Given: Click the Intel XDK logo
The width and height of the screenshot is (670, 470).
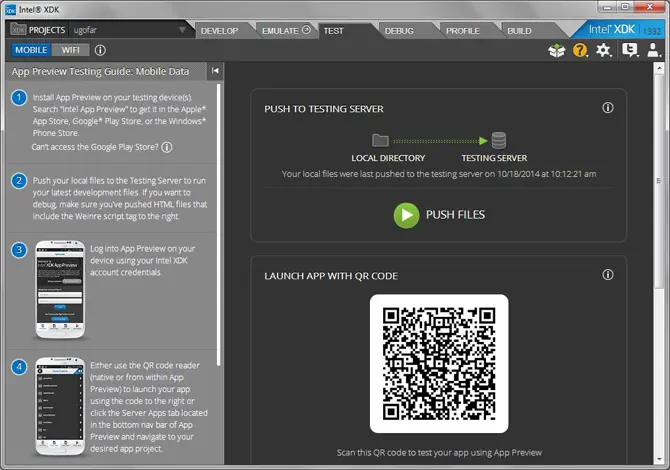Looking at the screenshot, I should (611, 29).
